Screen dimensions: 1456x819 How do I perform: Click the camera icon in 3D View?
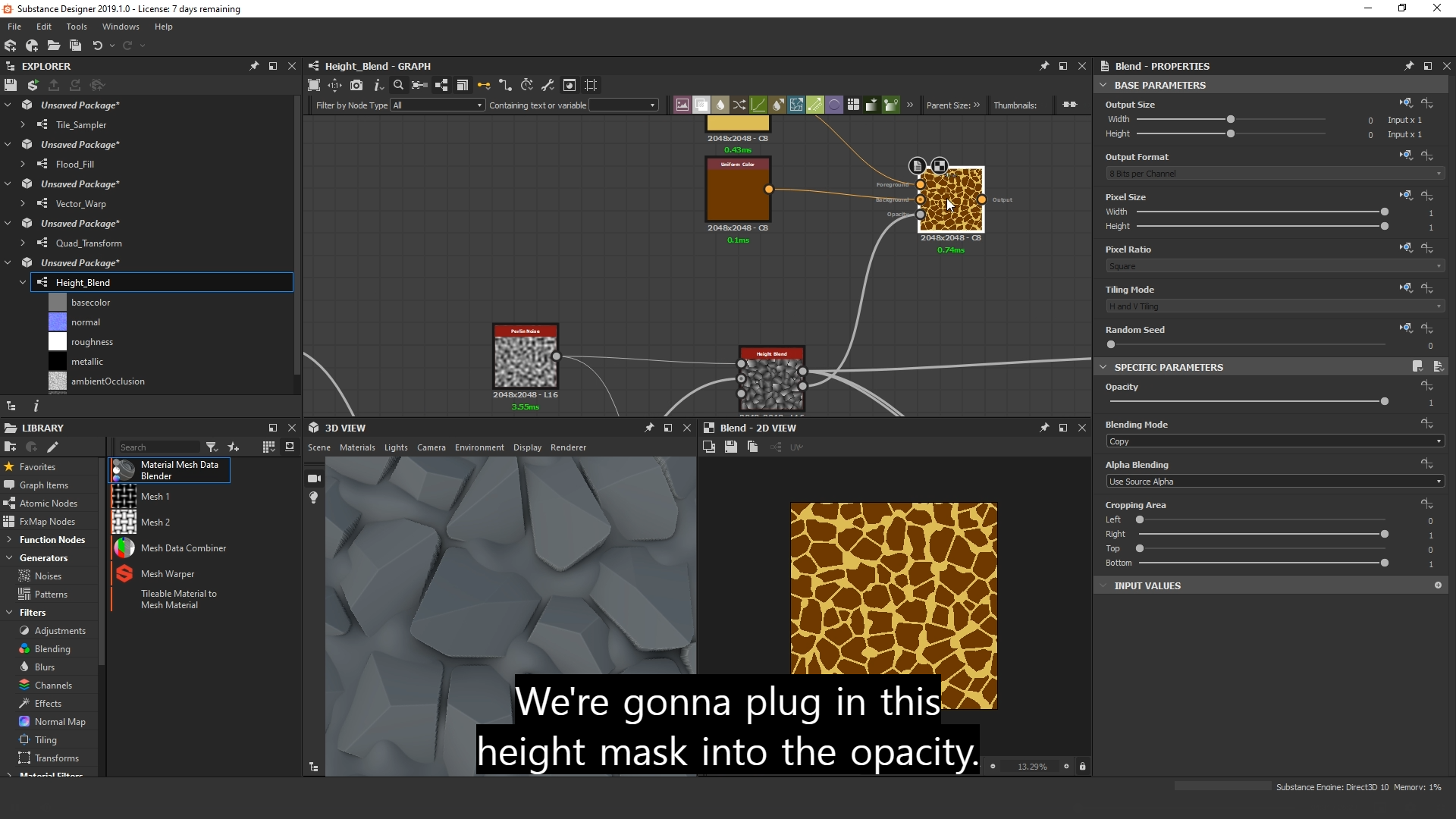314,479
